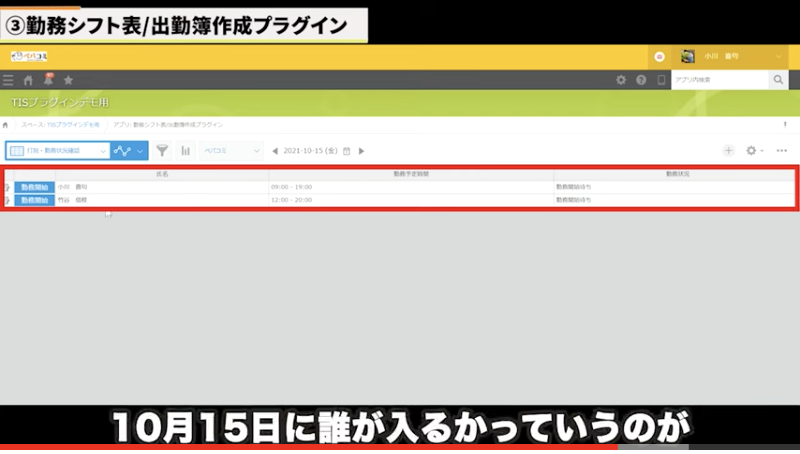Open the date picker calendar icon
The image size is (800, 454).
[346, 151]
